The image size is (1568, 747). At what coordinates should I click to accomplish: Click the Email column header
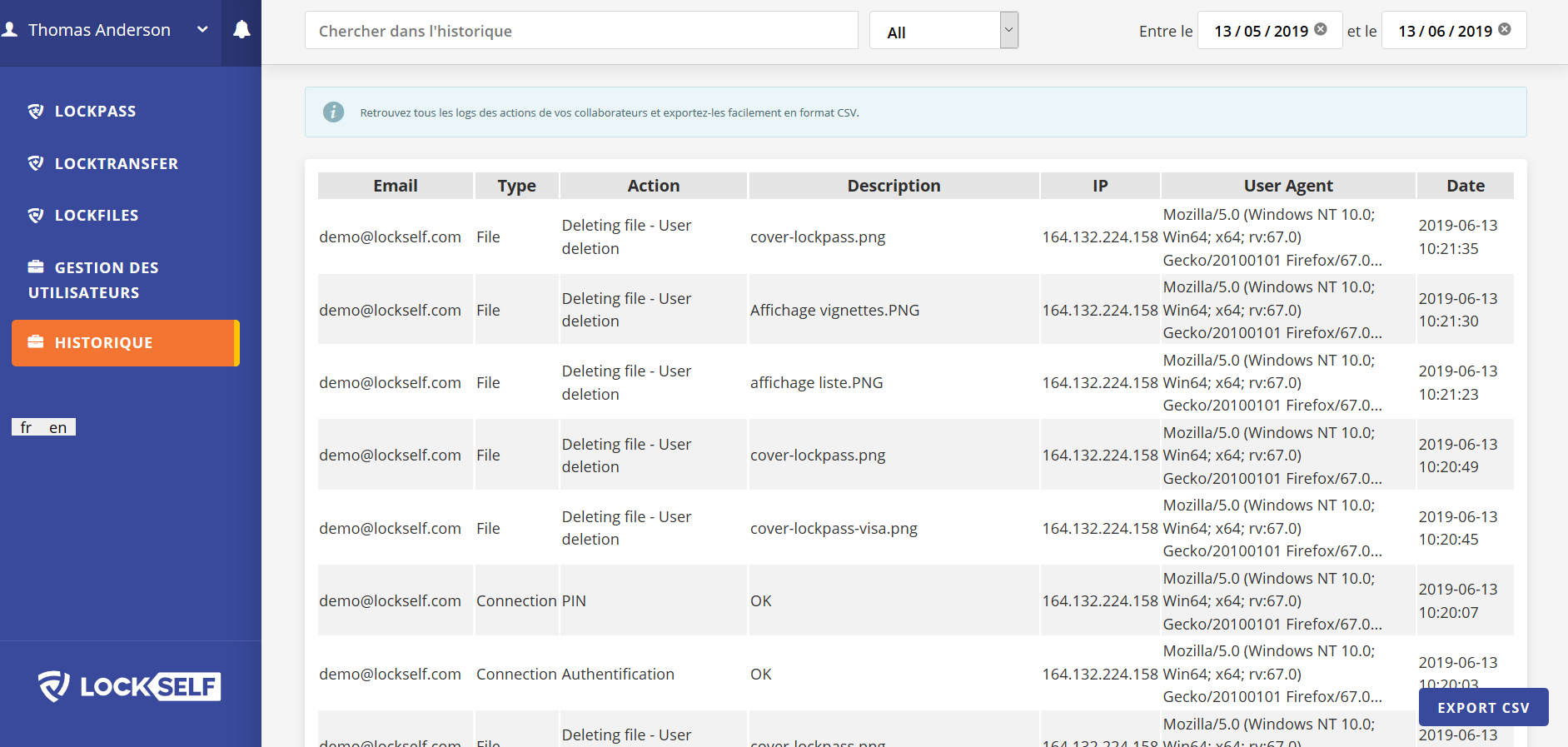[396, 186]
